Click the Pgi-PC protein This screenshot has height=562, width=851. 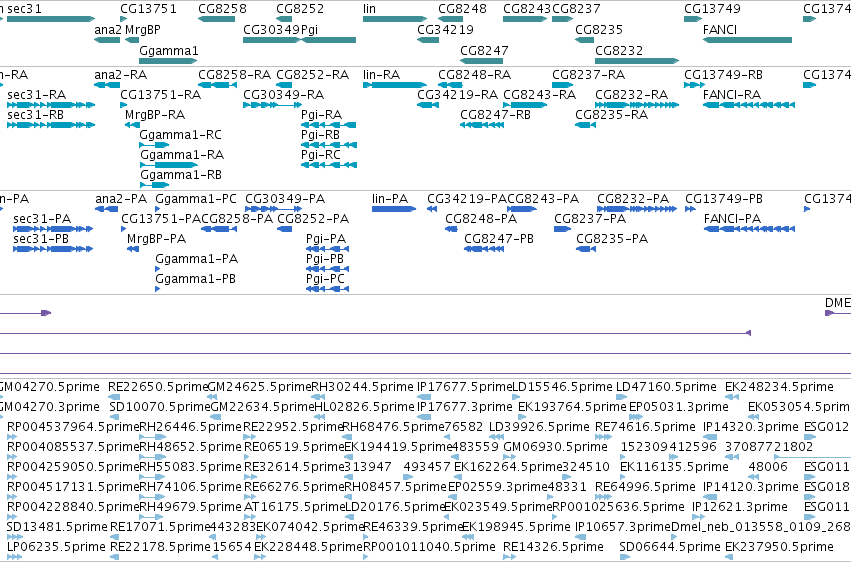328,289
